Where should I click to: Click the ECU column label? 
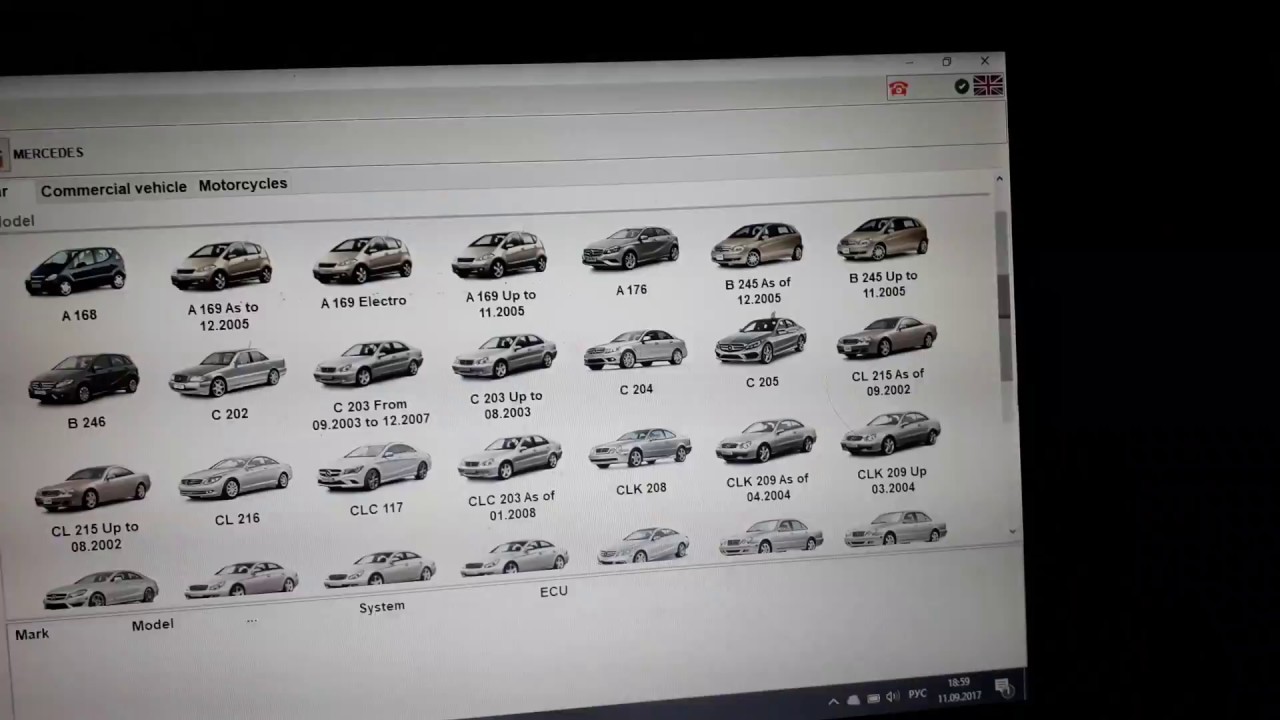(554, 592)
